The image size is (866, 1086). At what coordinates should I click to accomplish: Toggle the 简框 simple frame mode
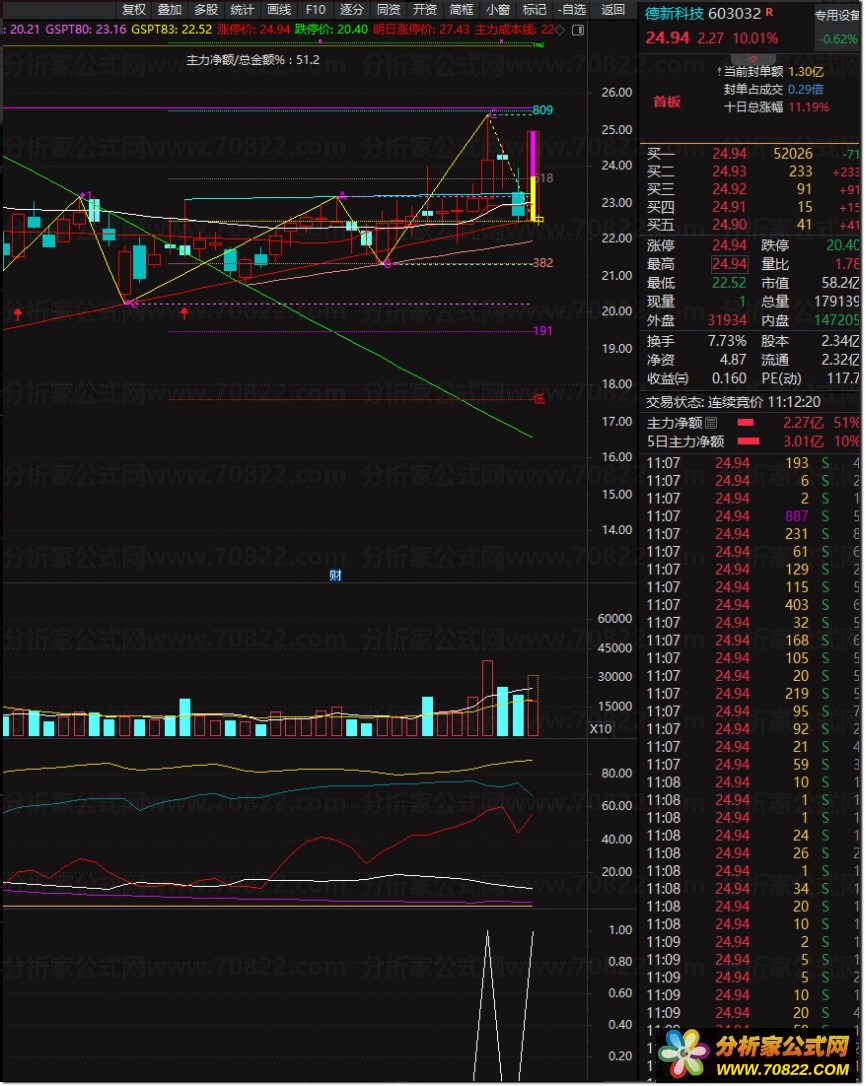[461, 9]
